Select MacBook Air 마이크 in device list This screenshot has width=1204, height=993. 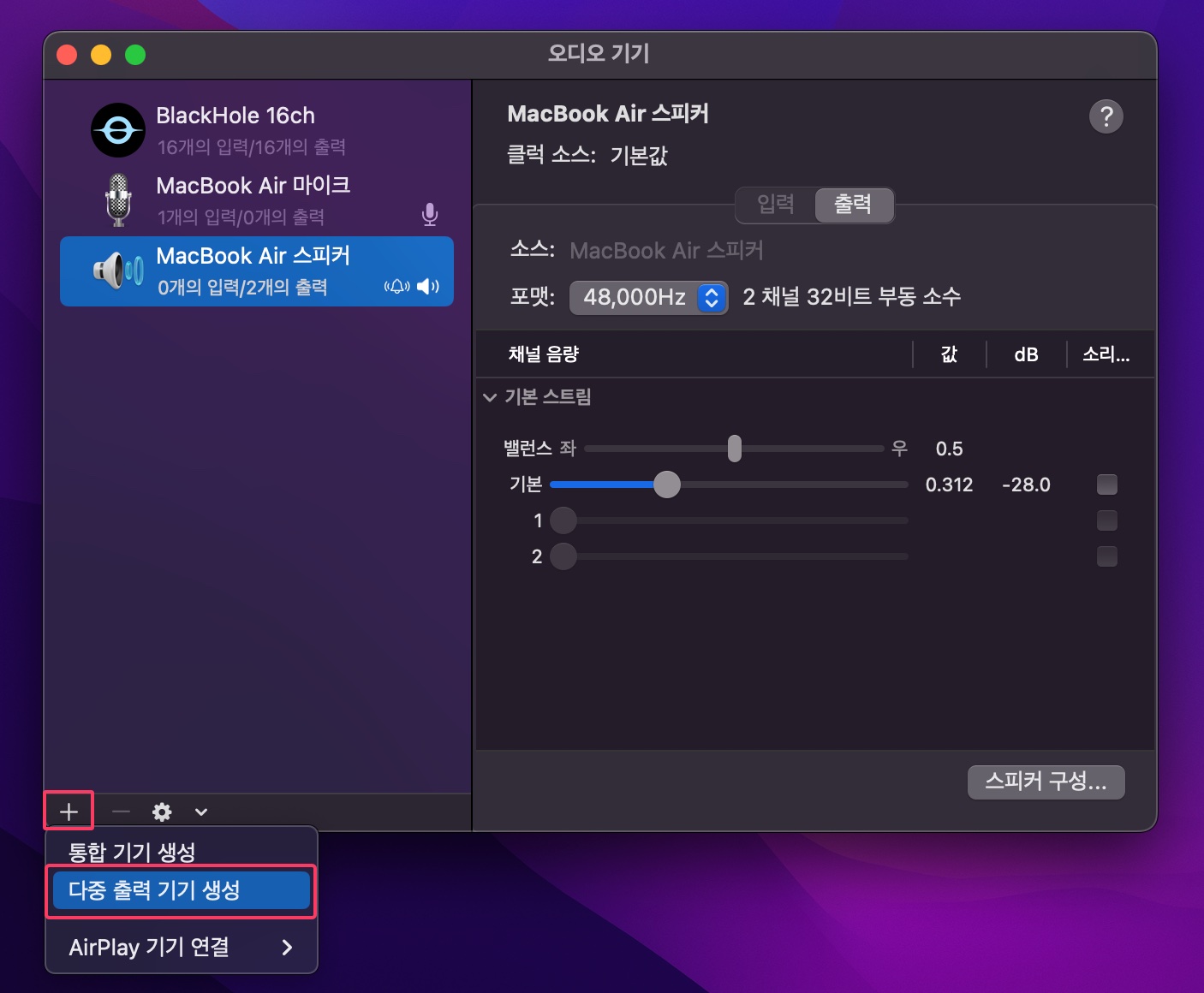point(257,200)
